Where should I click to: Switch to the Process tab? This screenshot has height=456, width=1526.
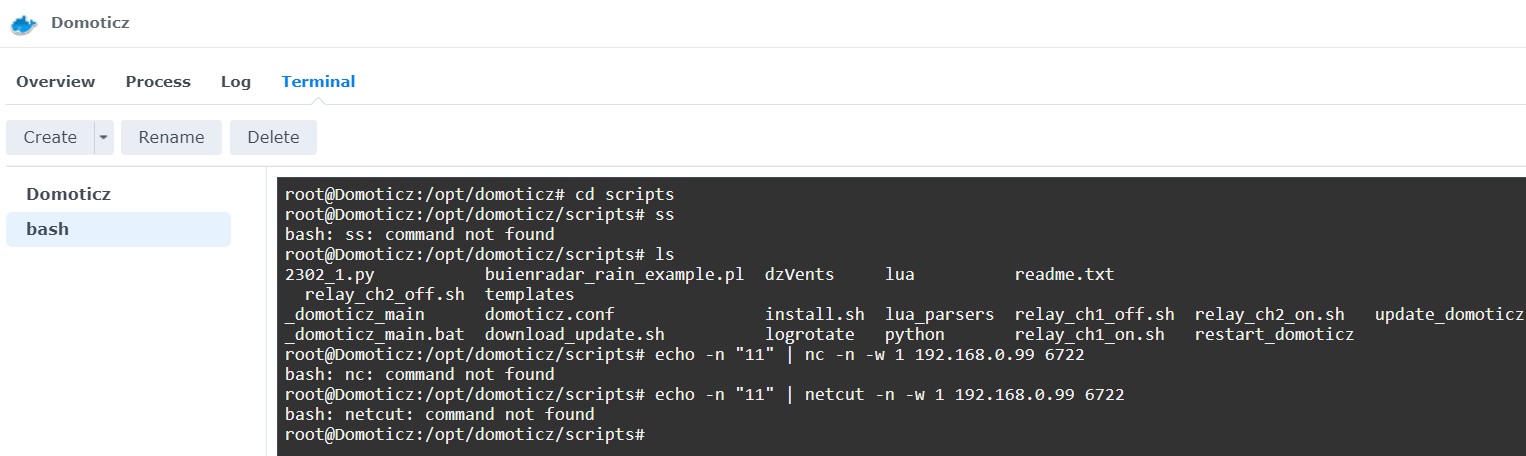tap(158, 82)
